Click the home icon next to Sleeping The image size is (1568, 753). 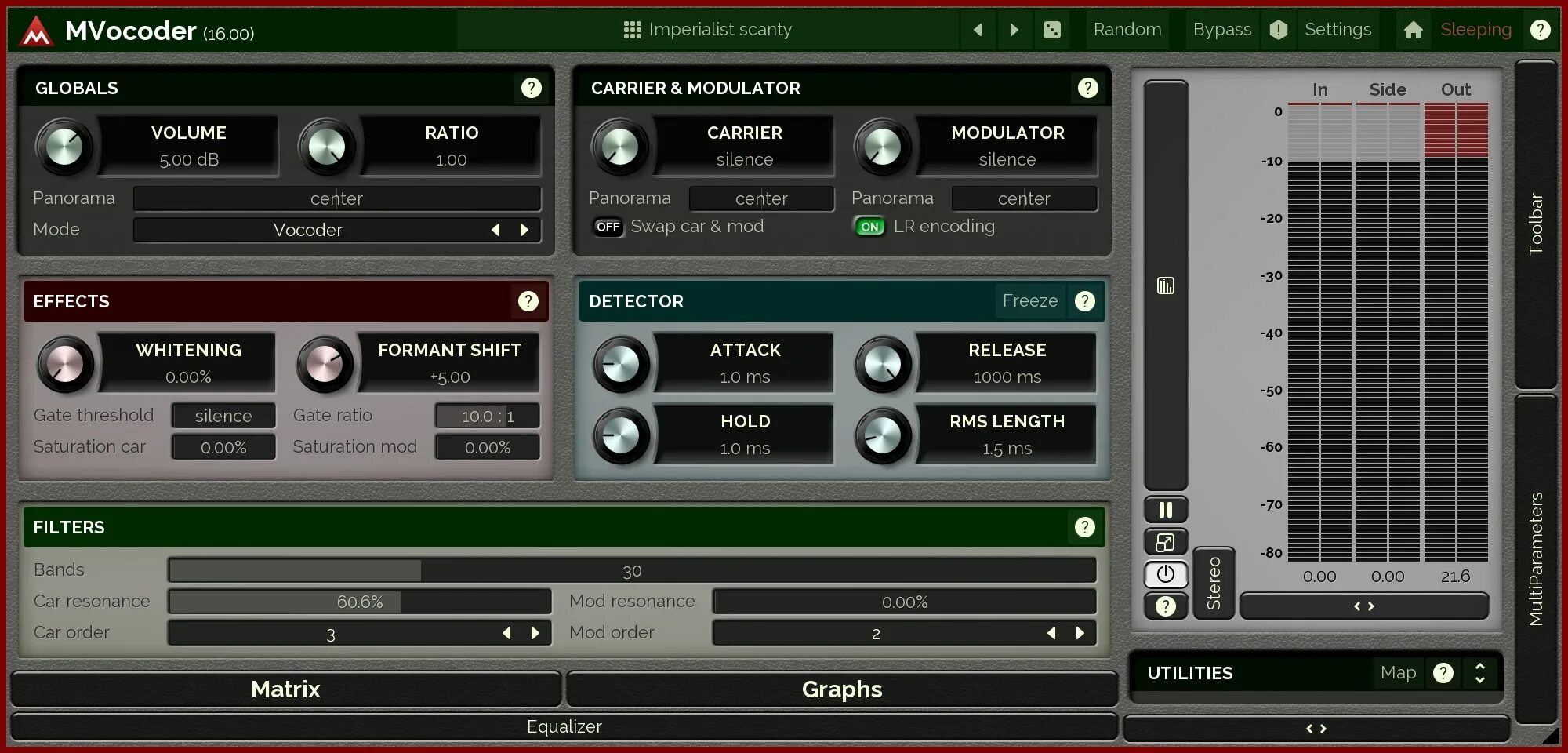tap(1413, 29)
